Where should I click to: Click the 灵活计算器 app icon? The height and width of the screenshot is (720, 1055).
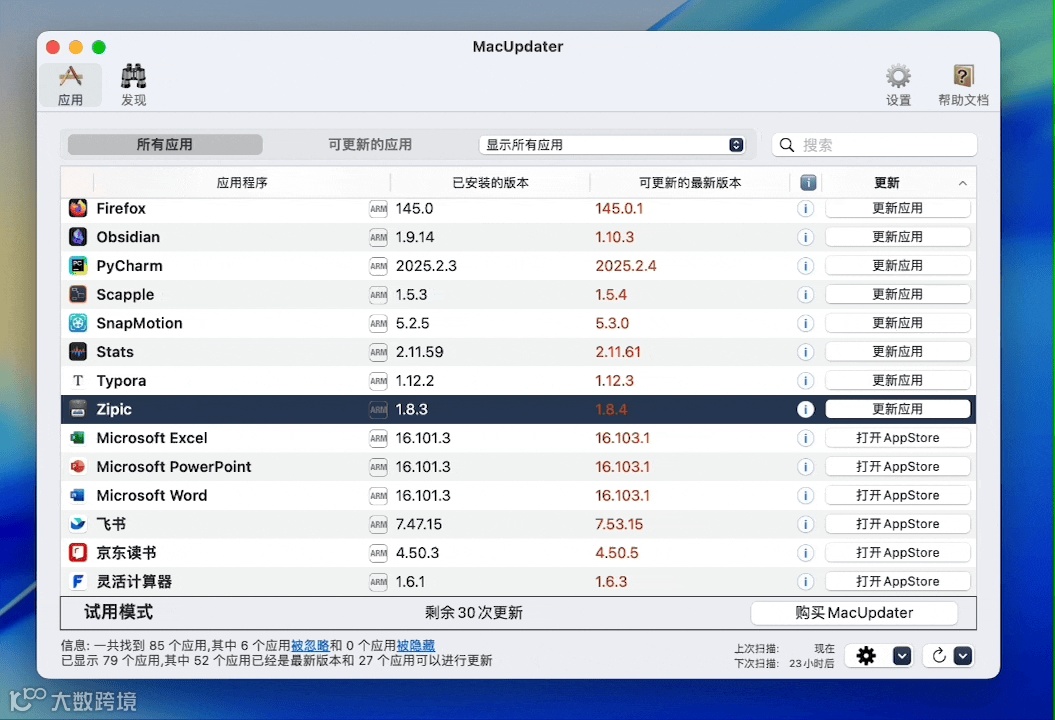78,581
